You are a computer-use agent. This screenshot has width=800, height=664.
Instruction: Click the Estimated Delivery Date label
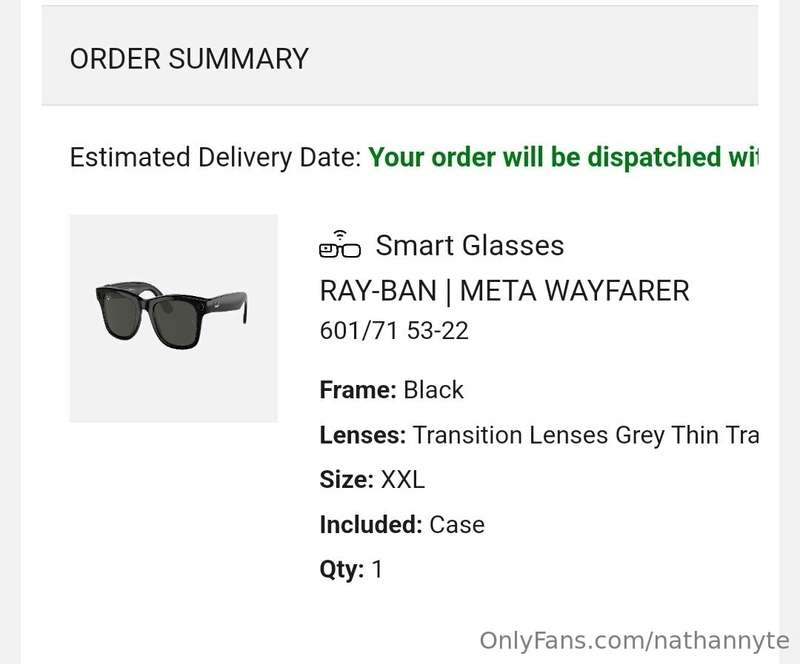[216, 157]
